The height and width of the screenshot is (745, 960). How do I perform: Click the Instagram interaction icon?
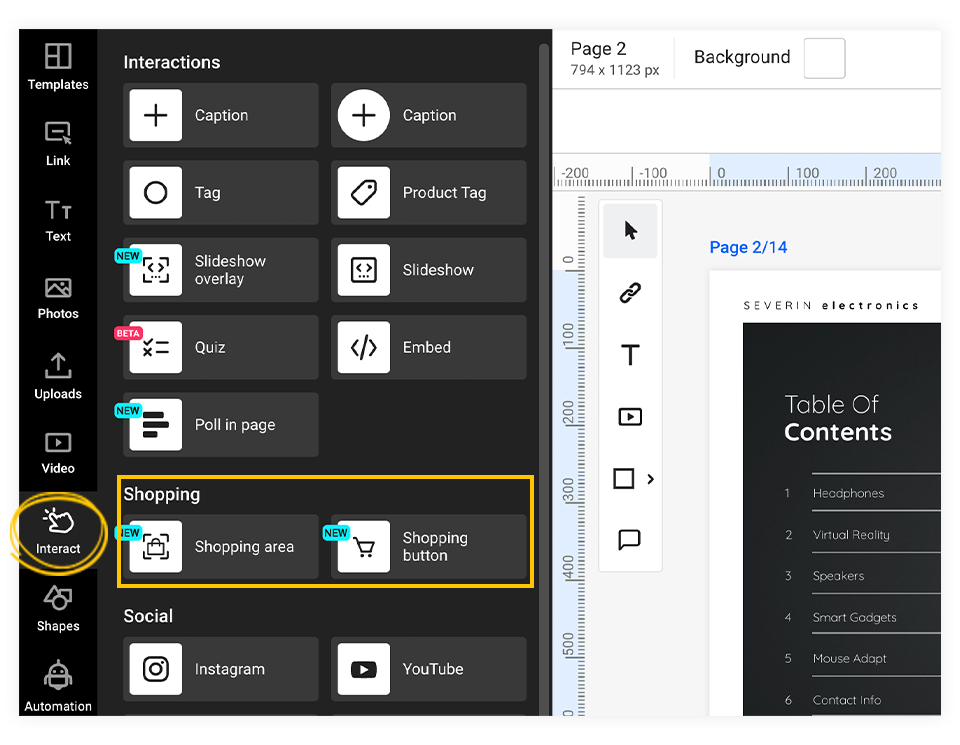point(155,669)
